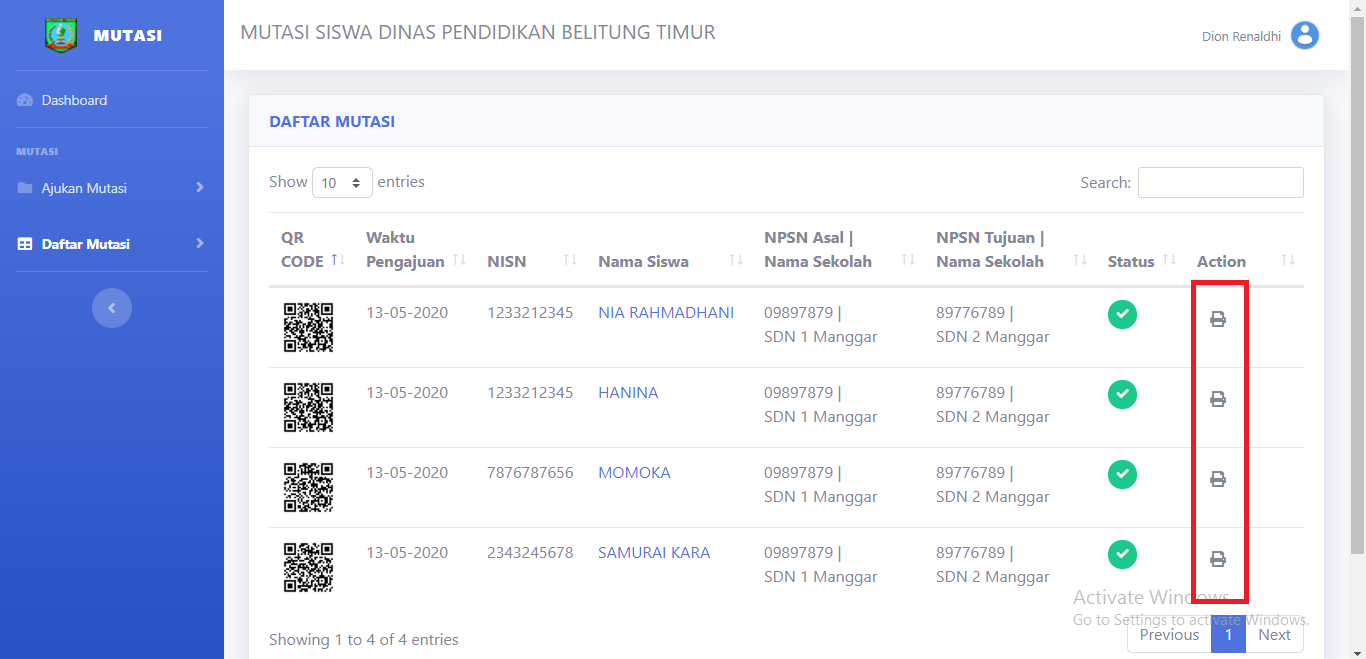The width and height of the screenshot is (1366, 659).
Task: Select '89776789 | SDN 2 Manggar' in HANINA row
Action: click(993, 405)
